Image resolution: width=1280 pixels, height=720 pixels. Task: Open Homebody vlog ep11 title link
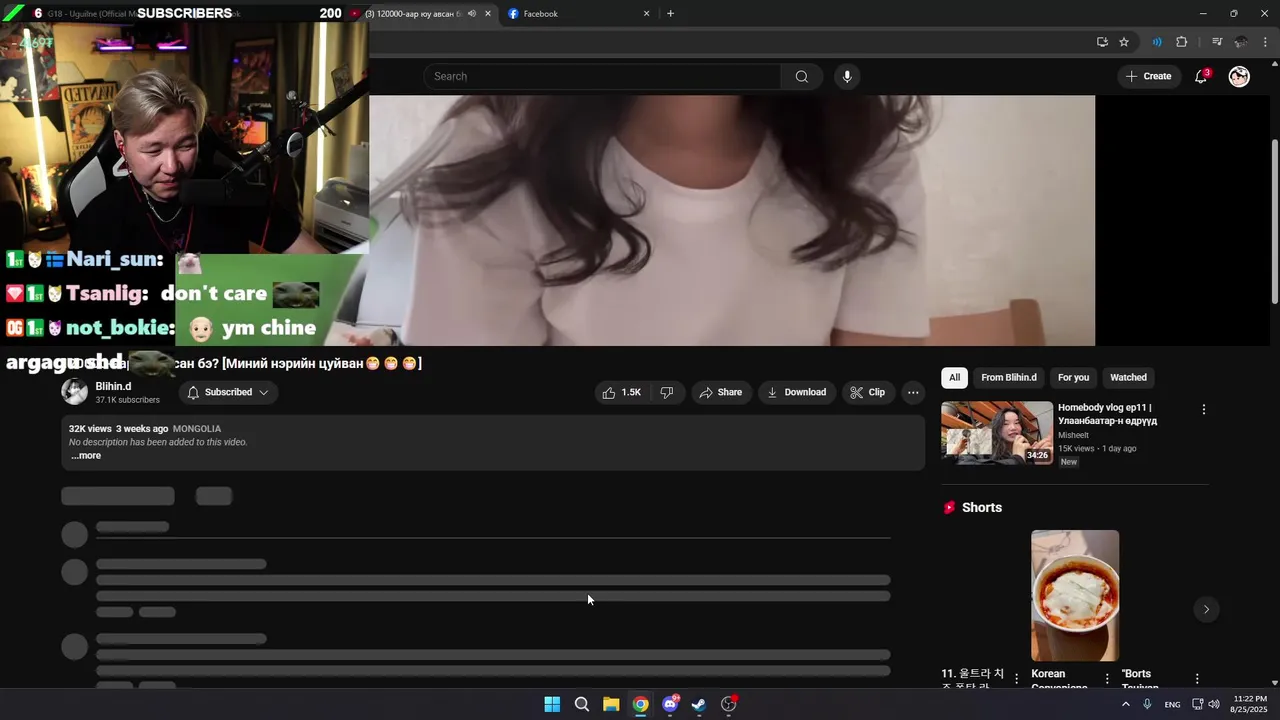1107,414
